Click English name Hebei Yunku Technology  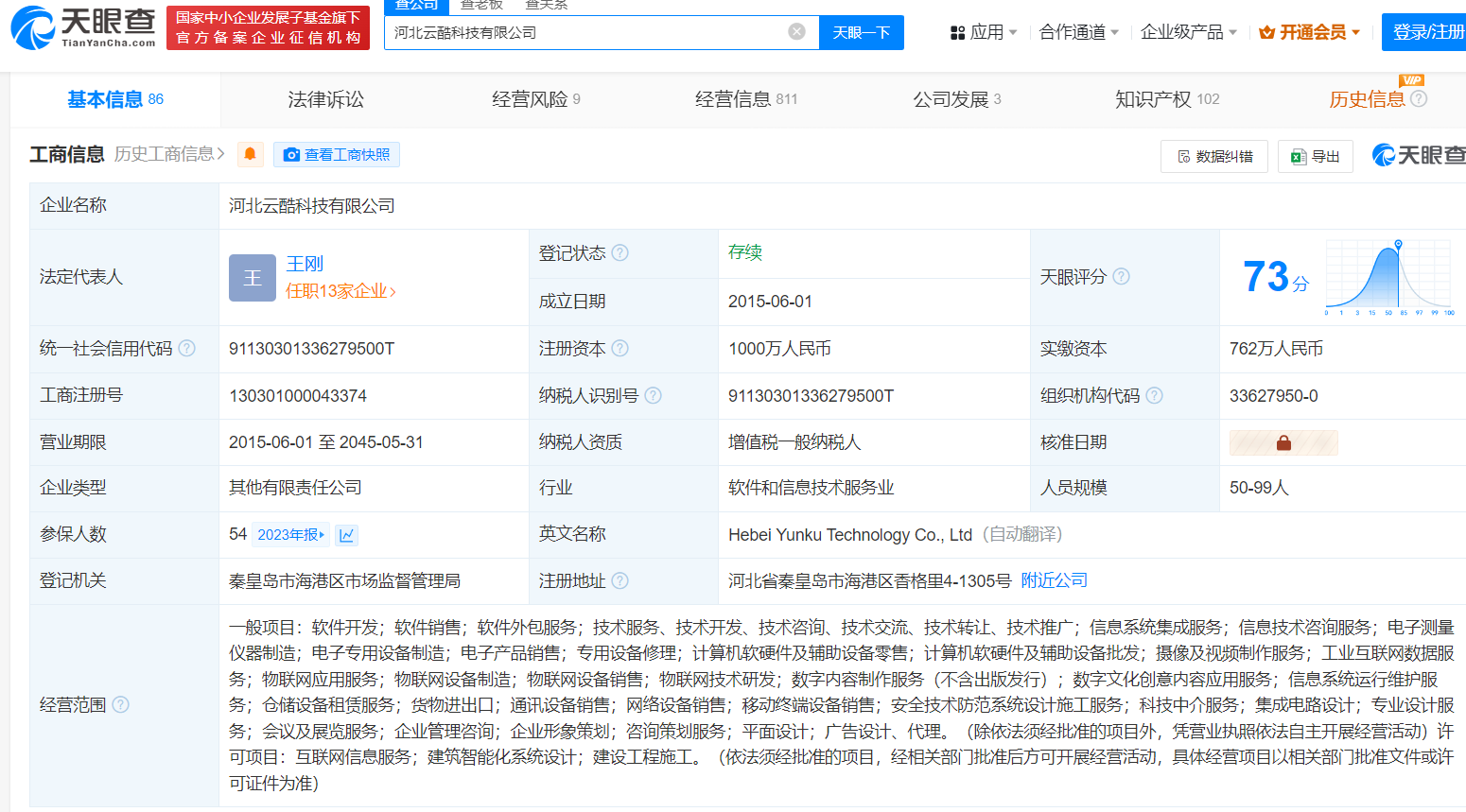tap(850, 535)
